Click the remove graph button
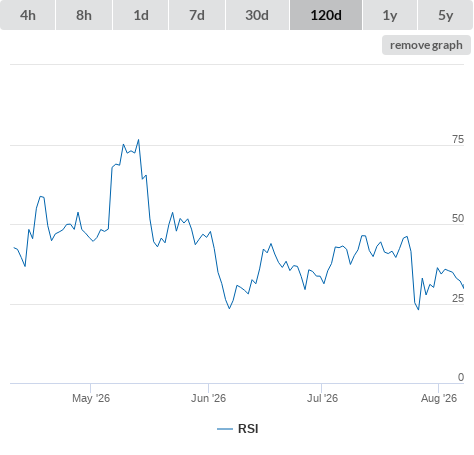474x455 pixels. (x=426, y=45)
